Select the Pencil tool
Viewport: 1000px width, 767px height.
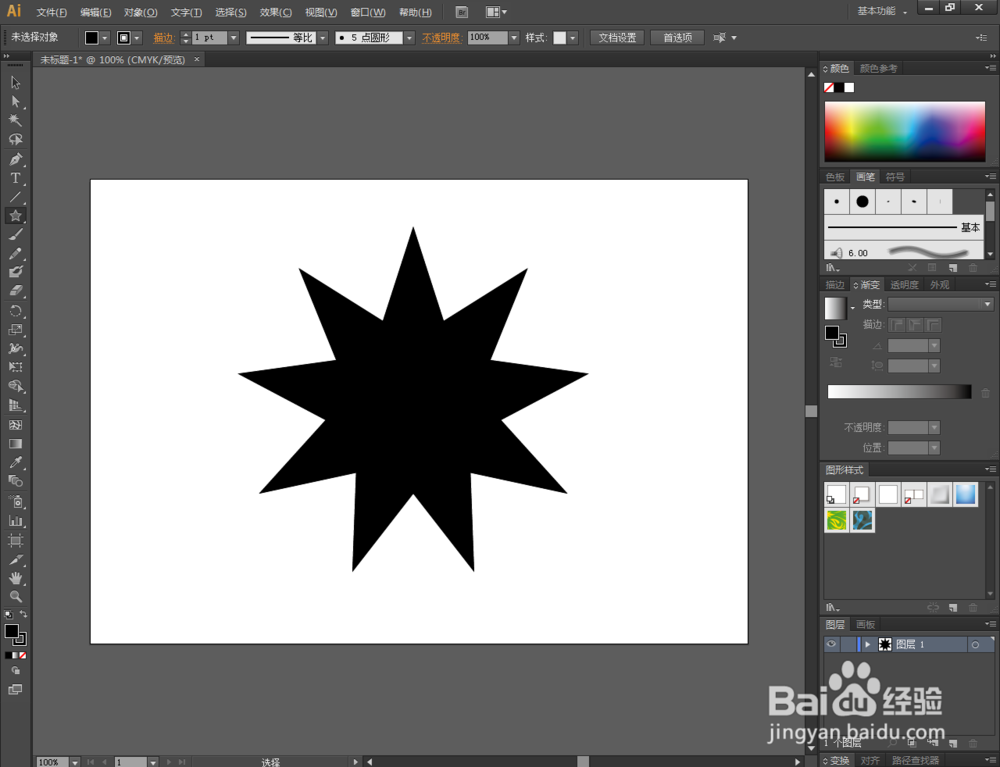point(15,254)
